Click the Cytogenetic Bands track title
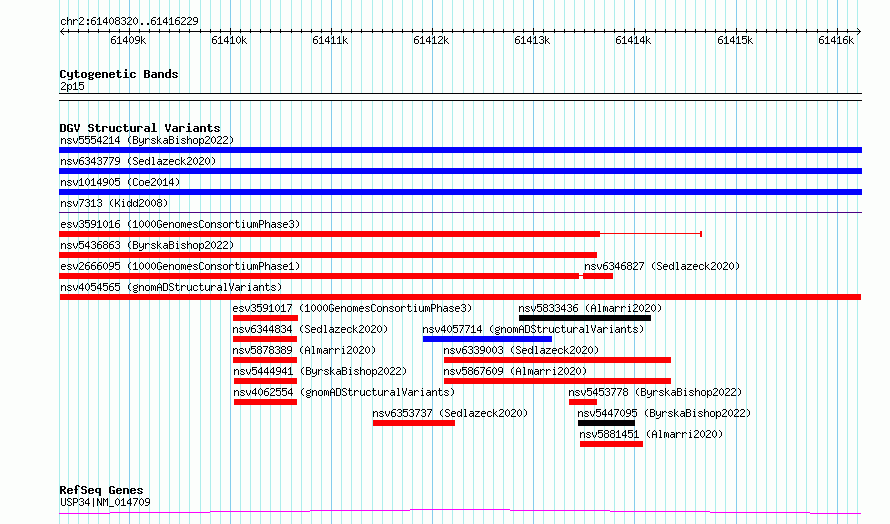 pos(119,74)
